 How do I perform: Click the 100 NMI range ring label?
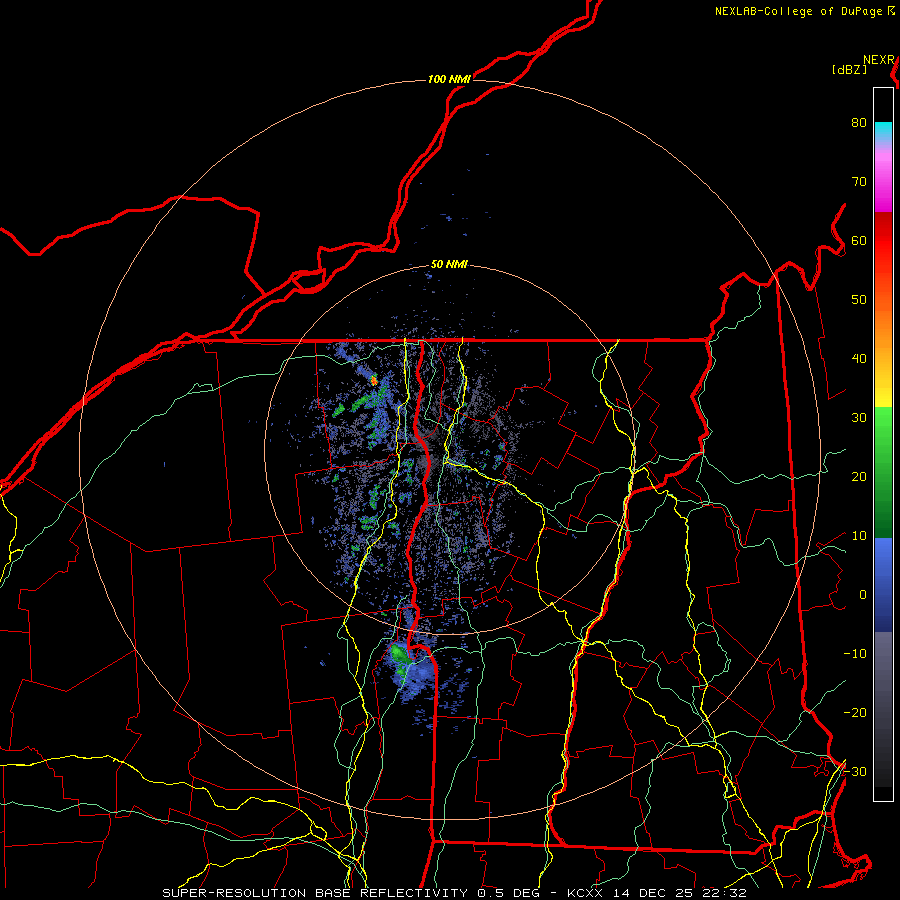449,79
